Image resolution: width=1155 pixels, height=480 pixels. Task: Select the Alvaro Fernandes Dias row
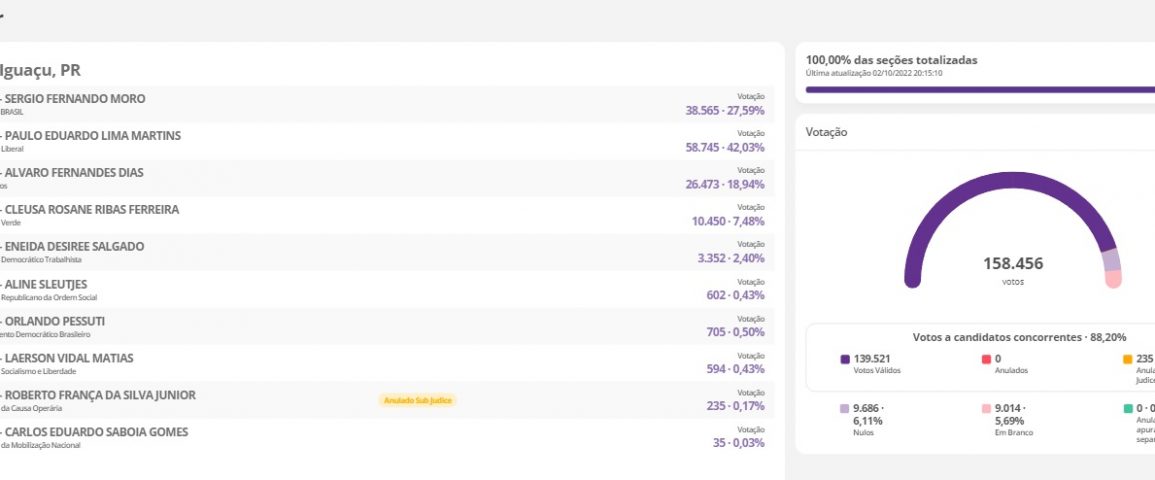pyautogui.click(x=386, y=179)
